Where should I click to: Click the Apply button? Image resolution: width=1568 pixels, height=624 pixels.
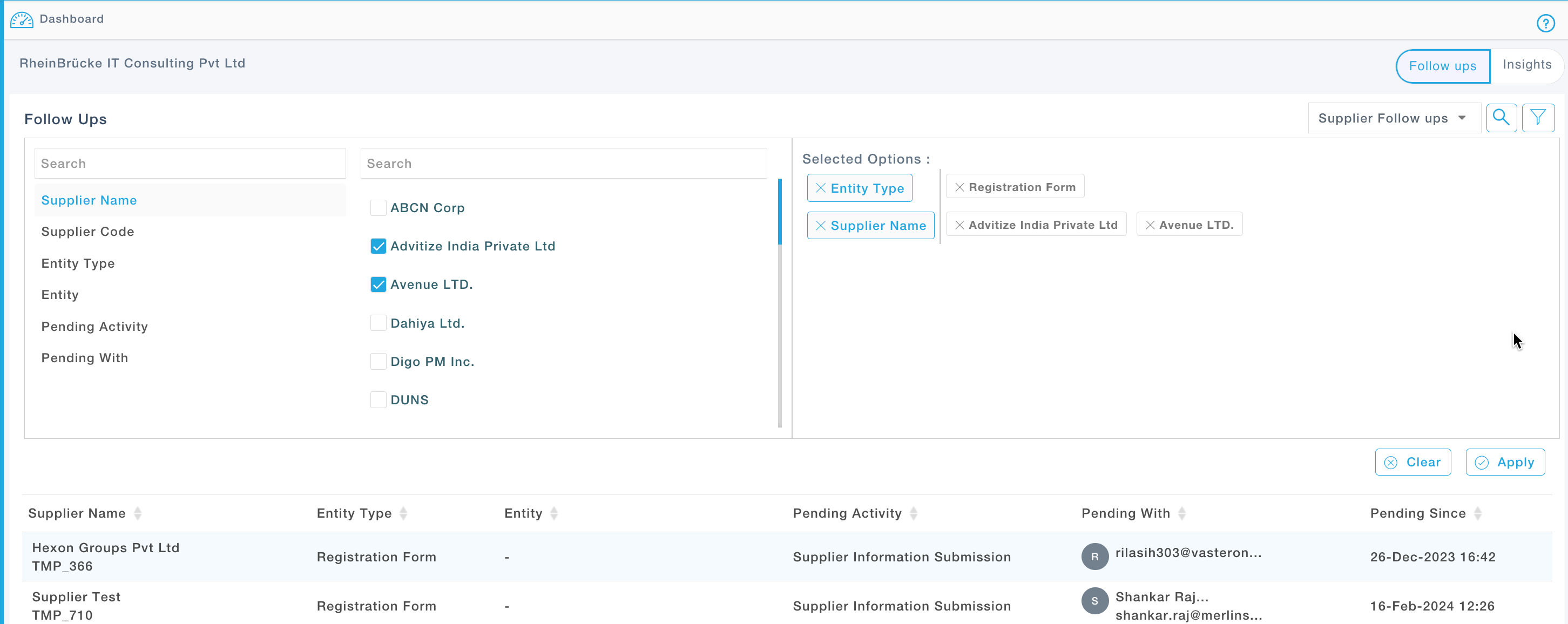pos(1505,463)
